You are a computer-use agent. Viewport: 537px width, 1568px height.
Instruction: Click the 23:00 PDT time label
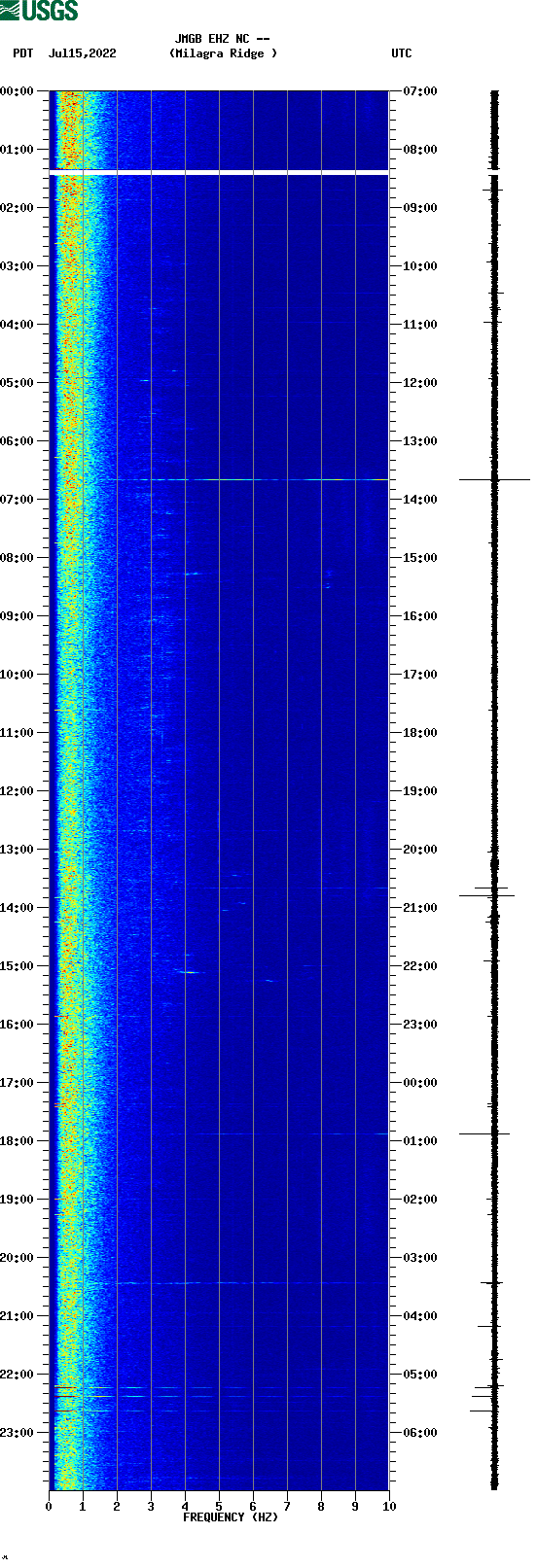(x=18, y=1433)
